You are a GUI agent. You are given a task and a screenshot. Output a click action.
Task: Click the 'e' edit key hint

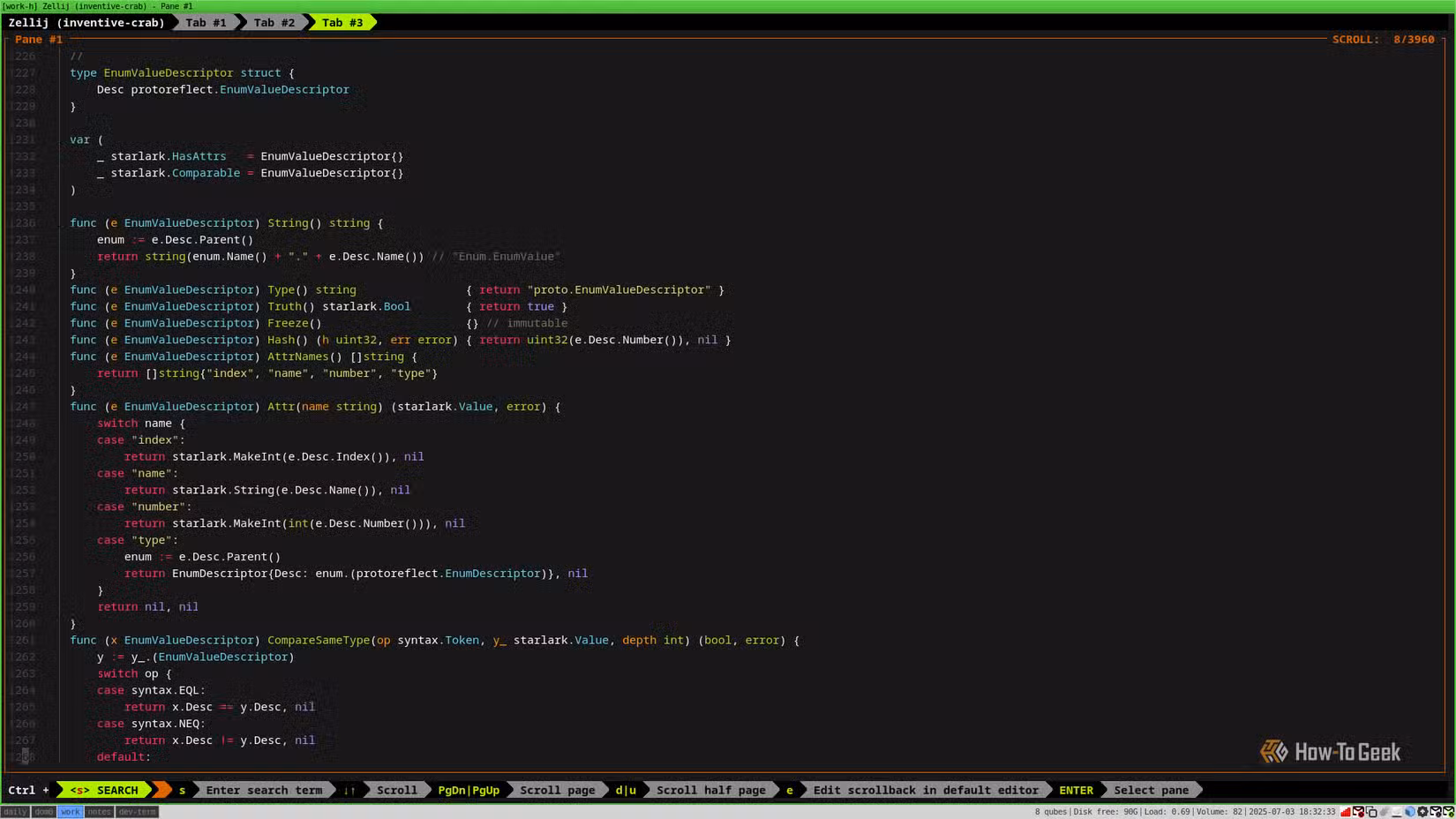790,791
